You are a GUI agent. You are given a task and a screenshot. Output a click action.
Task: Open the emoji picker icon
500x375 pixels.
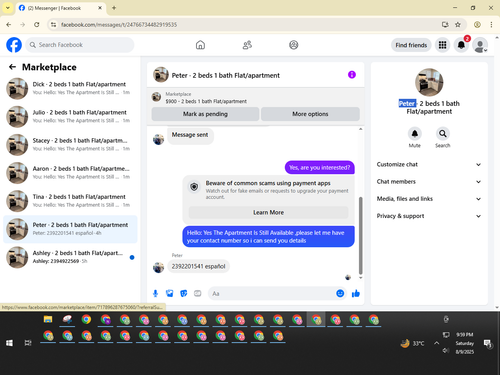pos(340,293)
